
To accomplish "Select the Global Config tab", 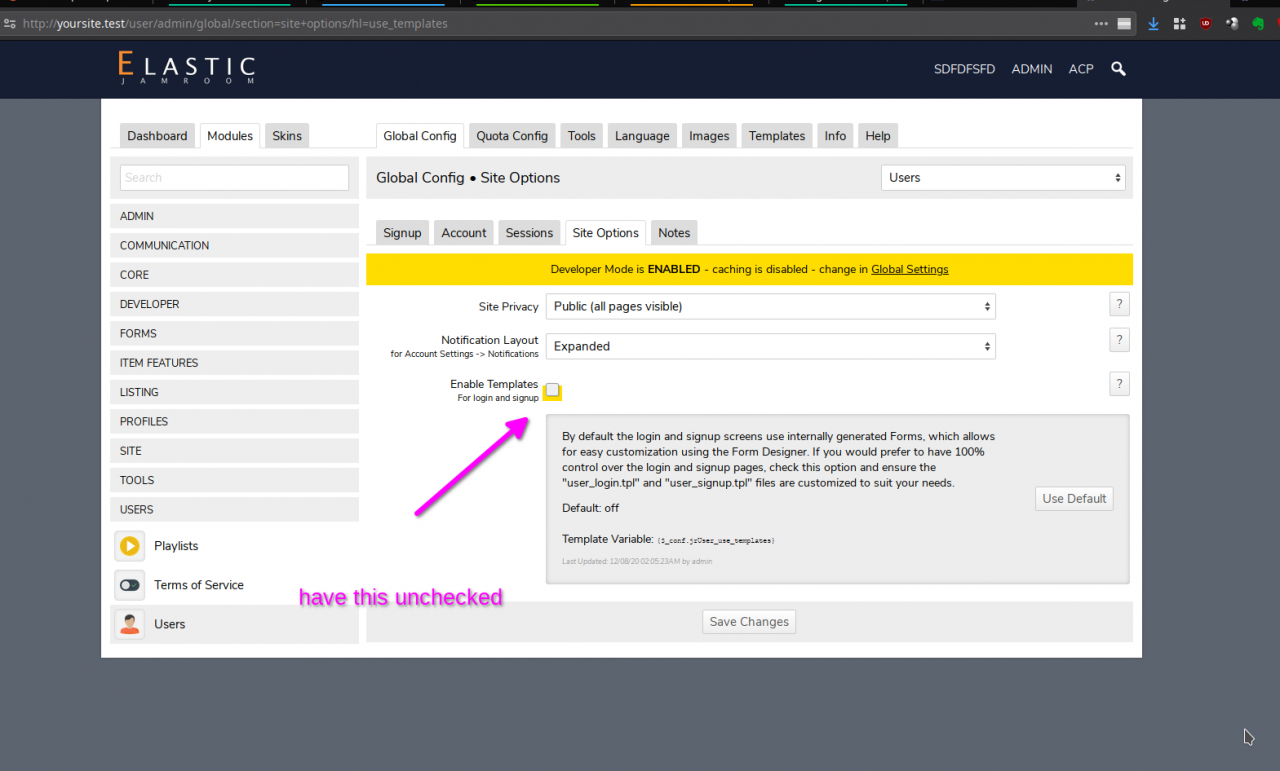I will click(x=420, y=136).
